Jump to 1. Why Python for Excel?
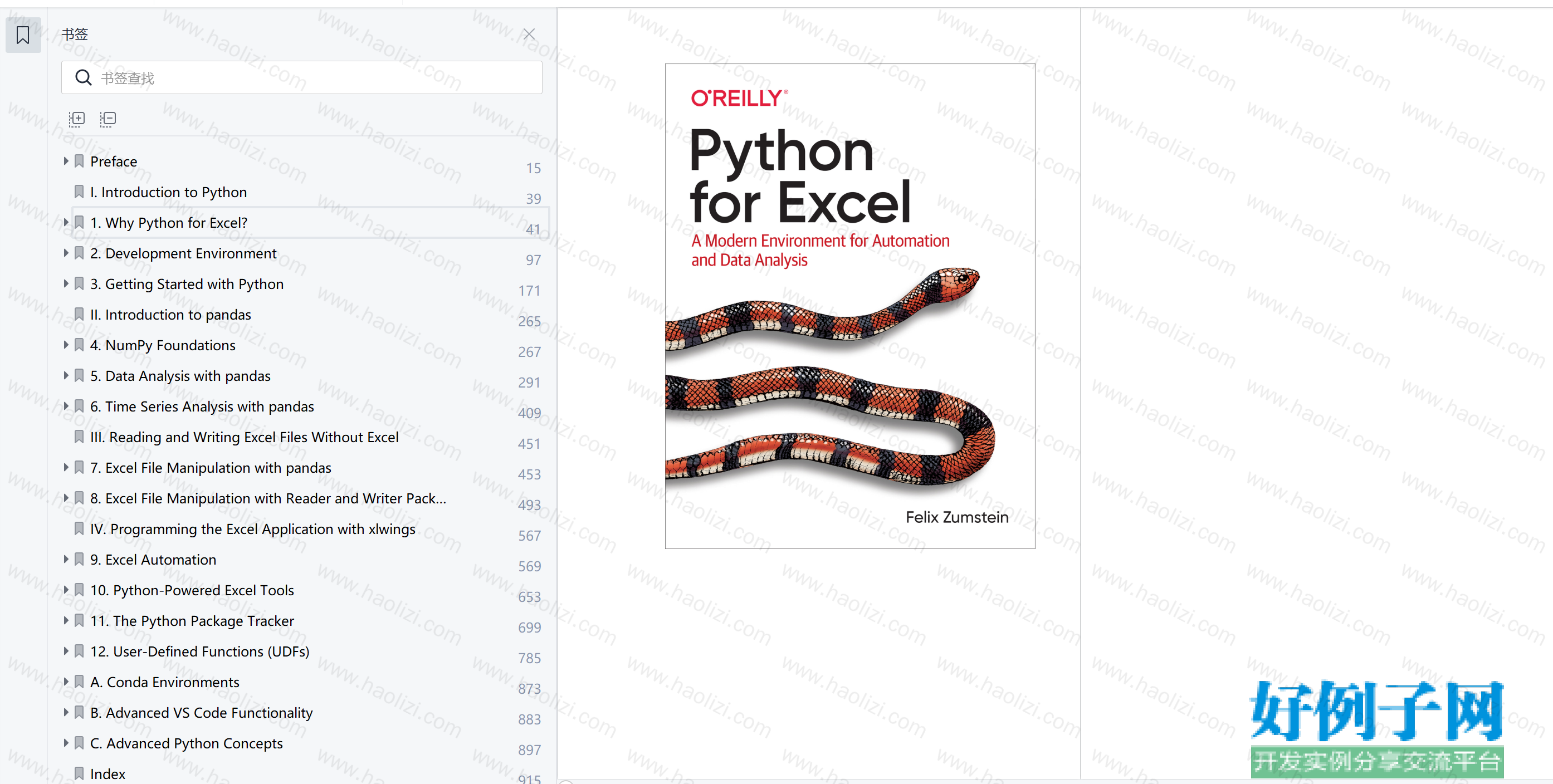Viewport: 1553px width, 784px height. [x=169, y=223]
